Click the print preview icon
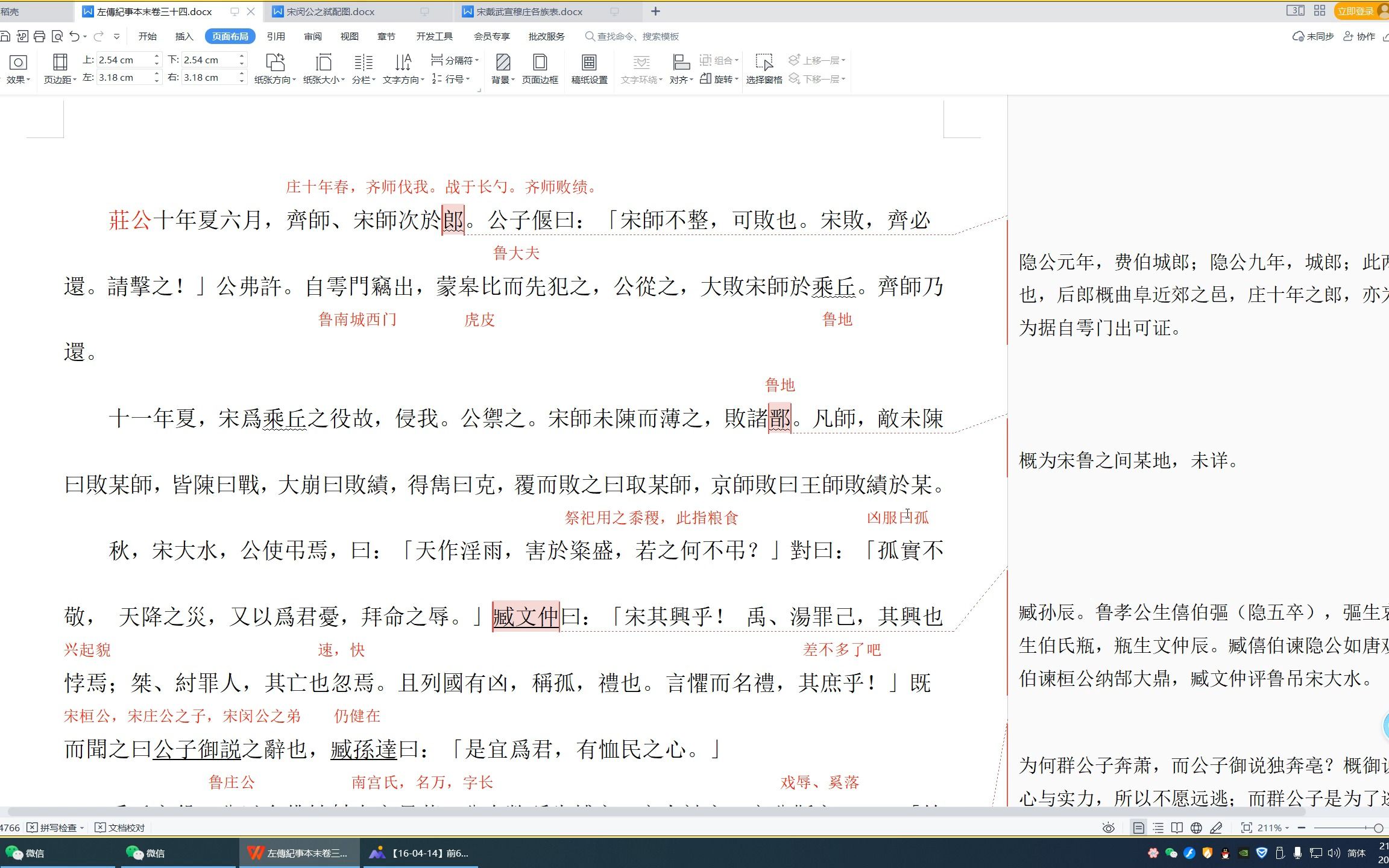 [57, 36]
